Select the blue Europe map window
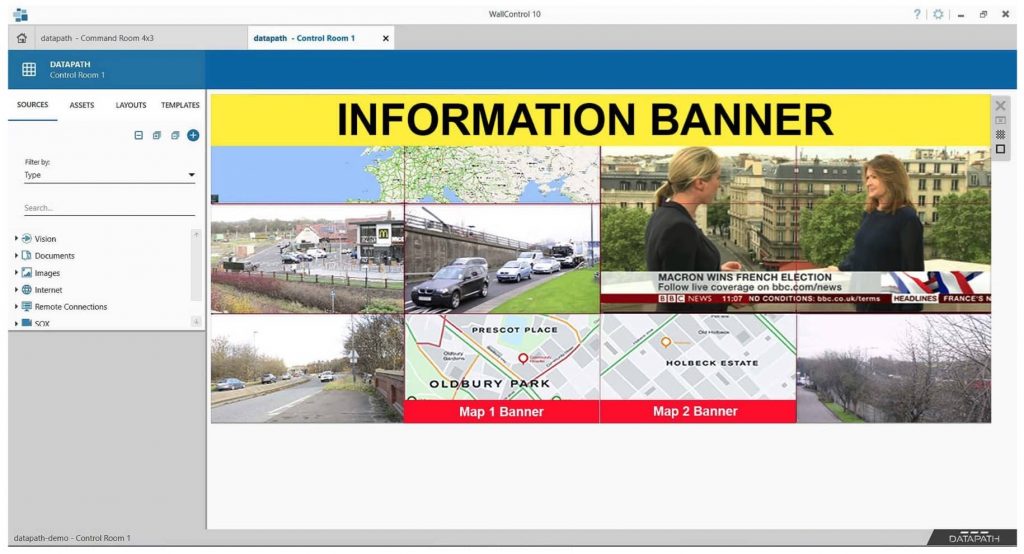 405,174
